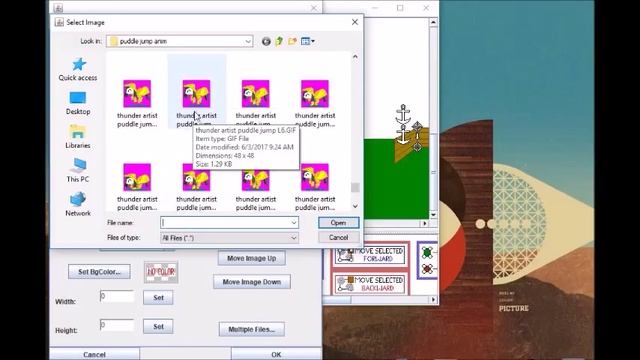The height and width of the screenshot is (360, 640).
Task: Click the canvas vertical scroll up arrow
Action: [x=433, y=22]
